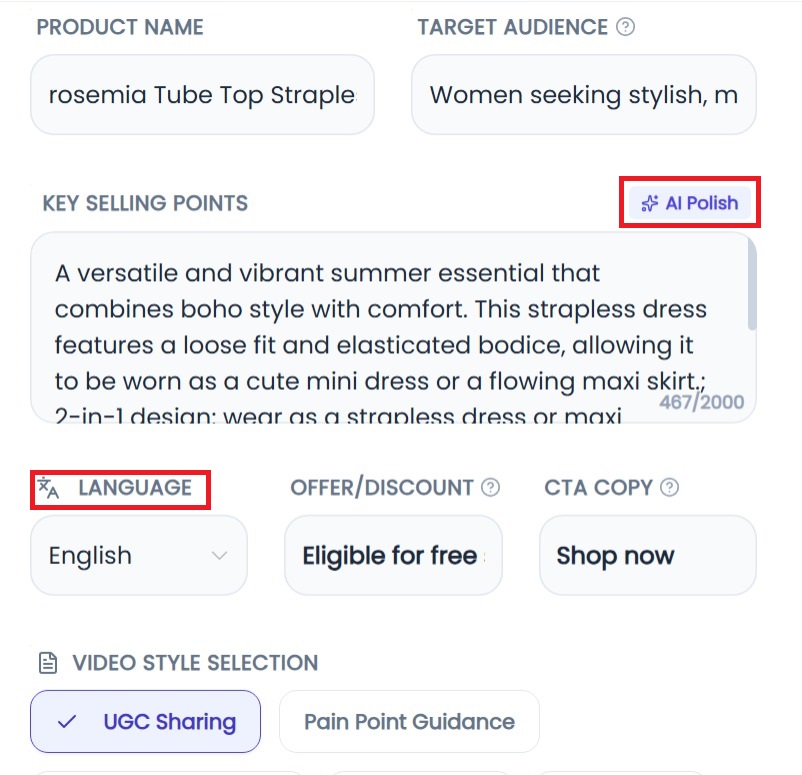Image resolution: width=802 pixels, height=775 pixels.
Task: Expand the language chevron arrow
Action: [x=220, y=556]
